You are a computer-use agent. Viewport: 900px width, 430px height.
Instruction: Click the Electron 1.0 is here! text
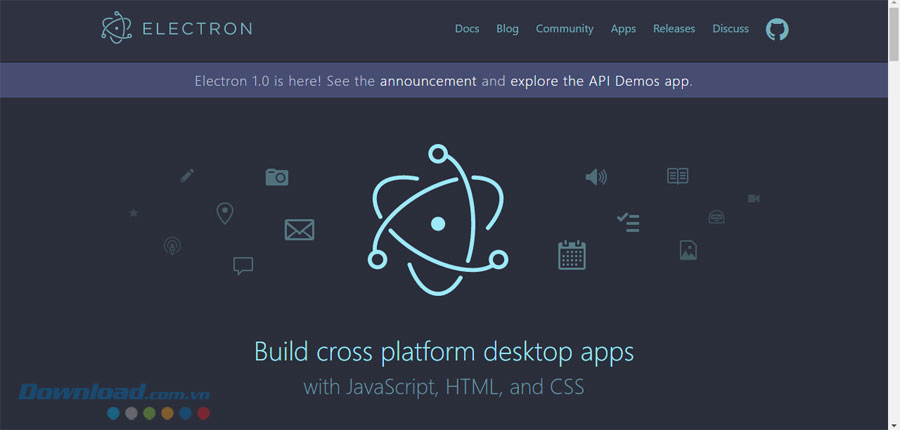click(258, 81)
